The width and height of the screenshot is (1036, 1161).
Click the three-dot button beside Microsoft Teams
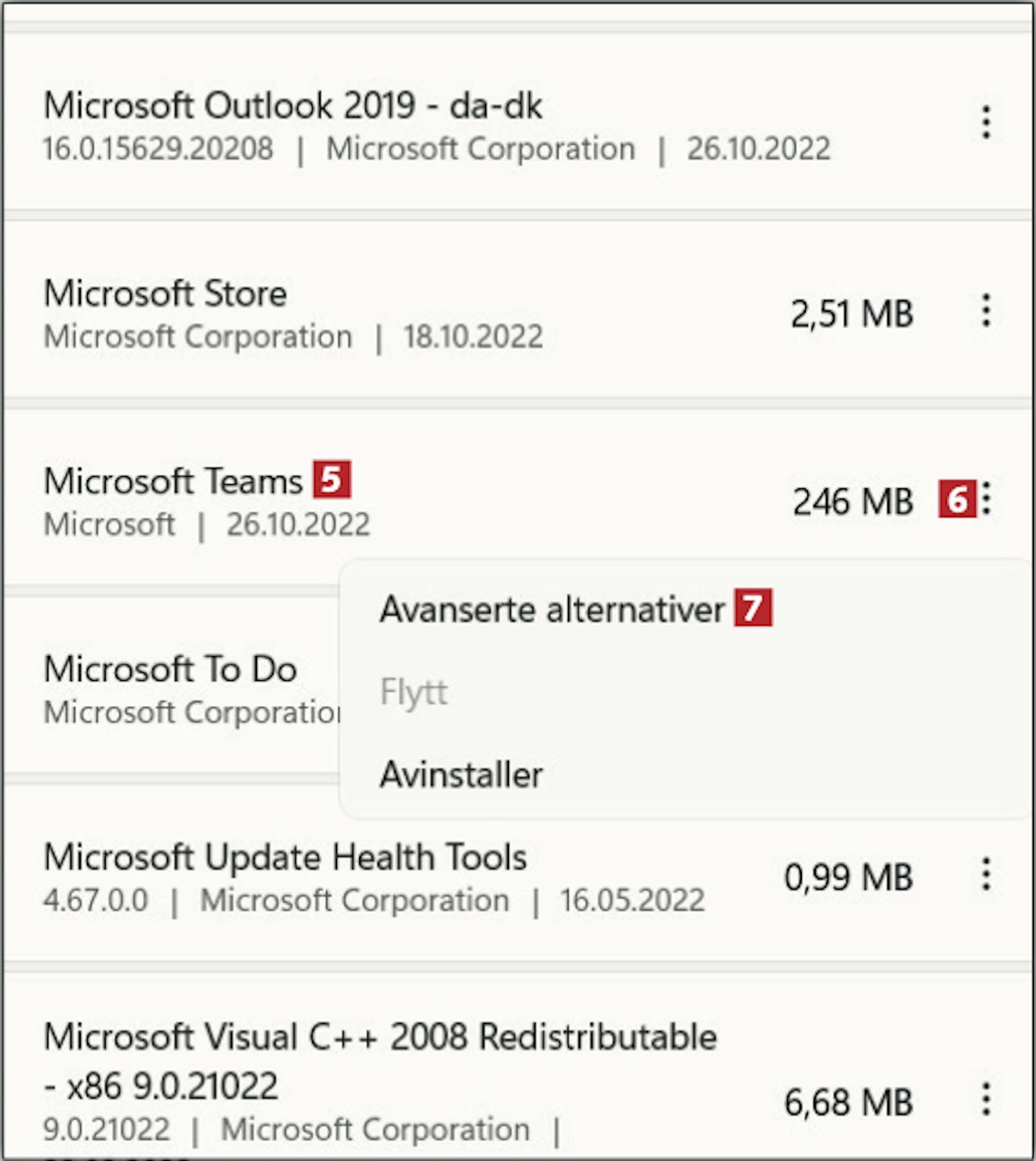pyautogui.click(x=987, y=499)
